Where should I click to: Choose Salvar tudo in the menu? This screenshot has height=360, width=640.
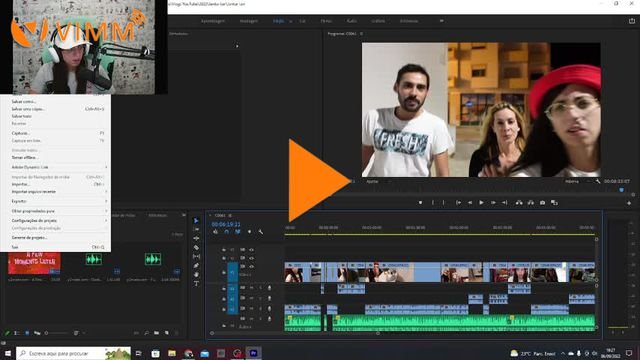(x=57, y=116)
